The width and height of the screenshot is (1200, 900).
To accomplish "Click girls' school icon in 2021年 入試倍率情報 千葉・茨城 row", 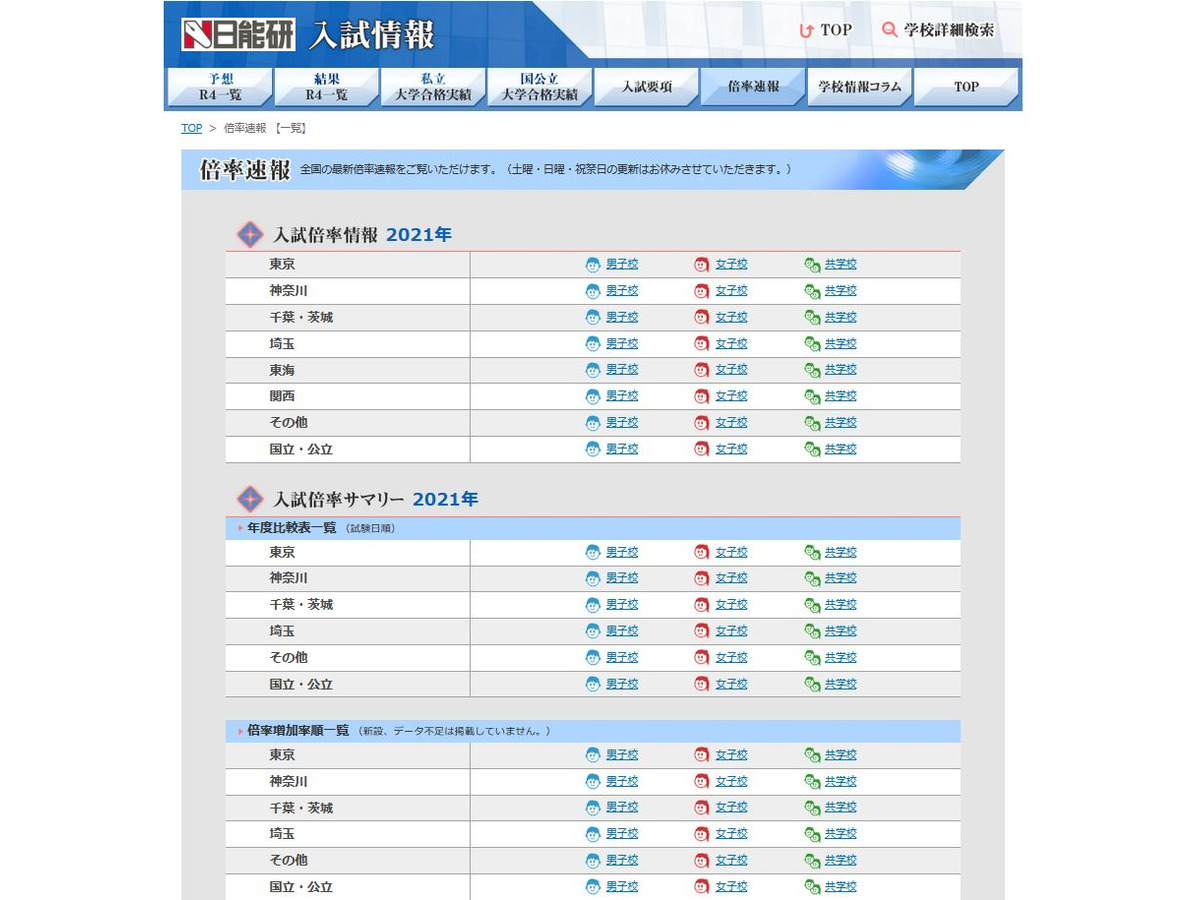I will click(702, 317).
